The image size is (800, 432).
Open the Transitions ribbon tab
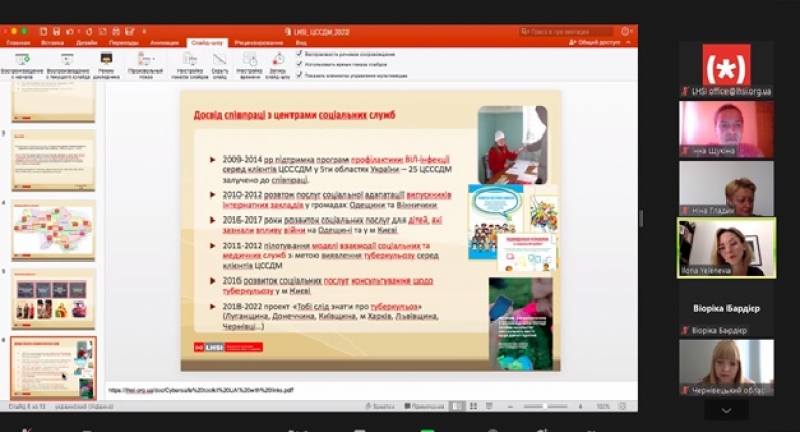(x=124, y=44)
